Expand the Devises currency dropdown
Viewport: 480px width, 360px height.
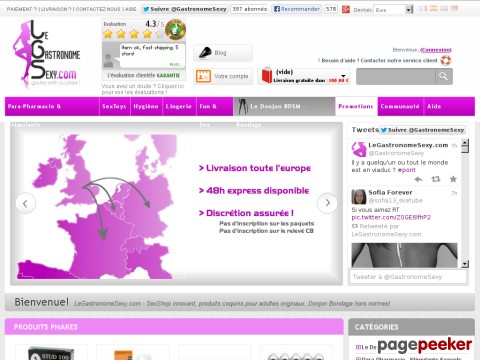[409, 10]
